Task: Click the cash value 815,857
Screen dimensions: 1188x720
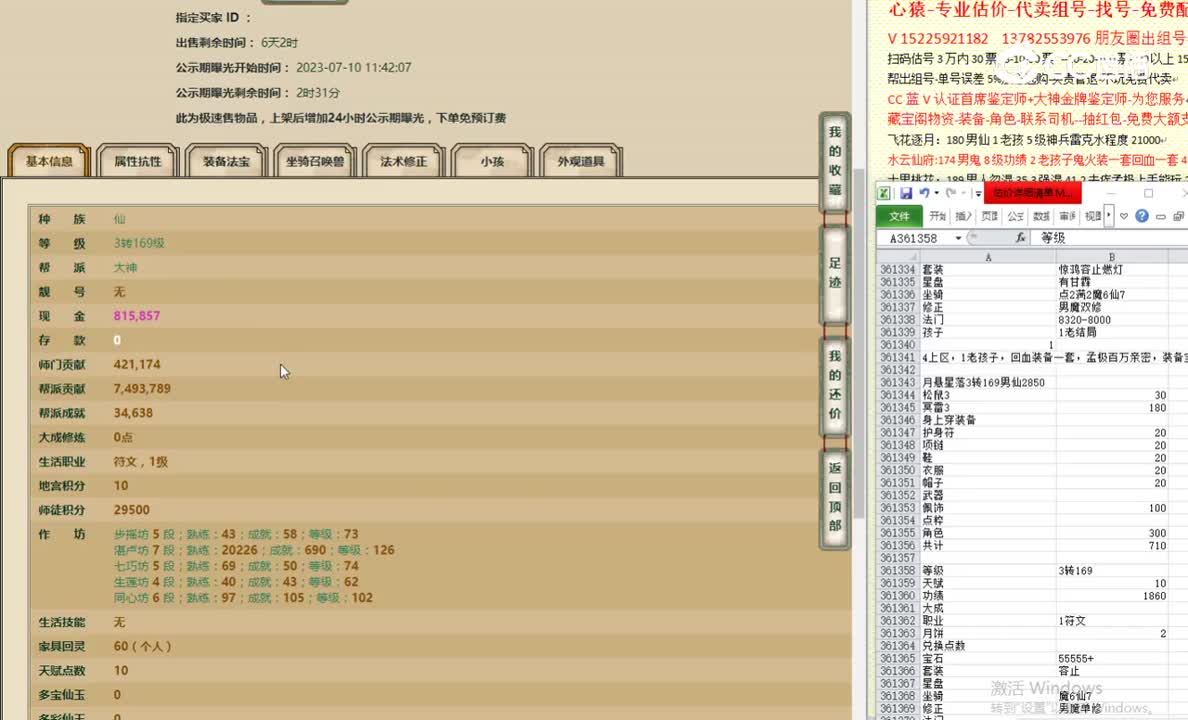Action: [136, 316]
